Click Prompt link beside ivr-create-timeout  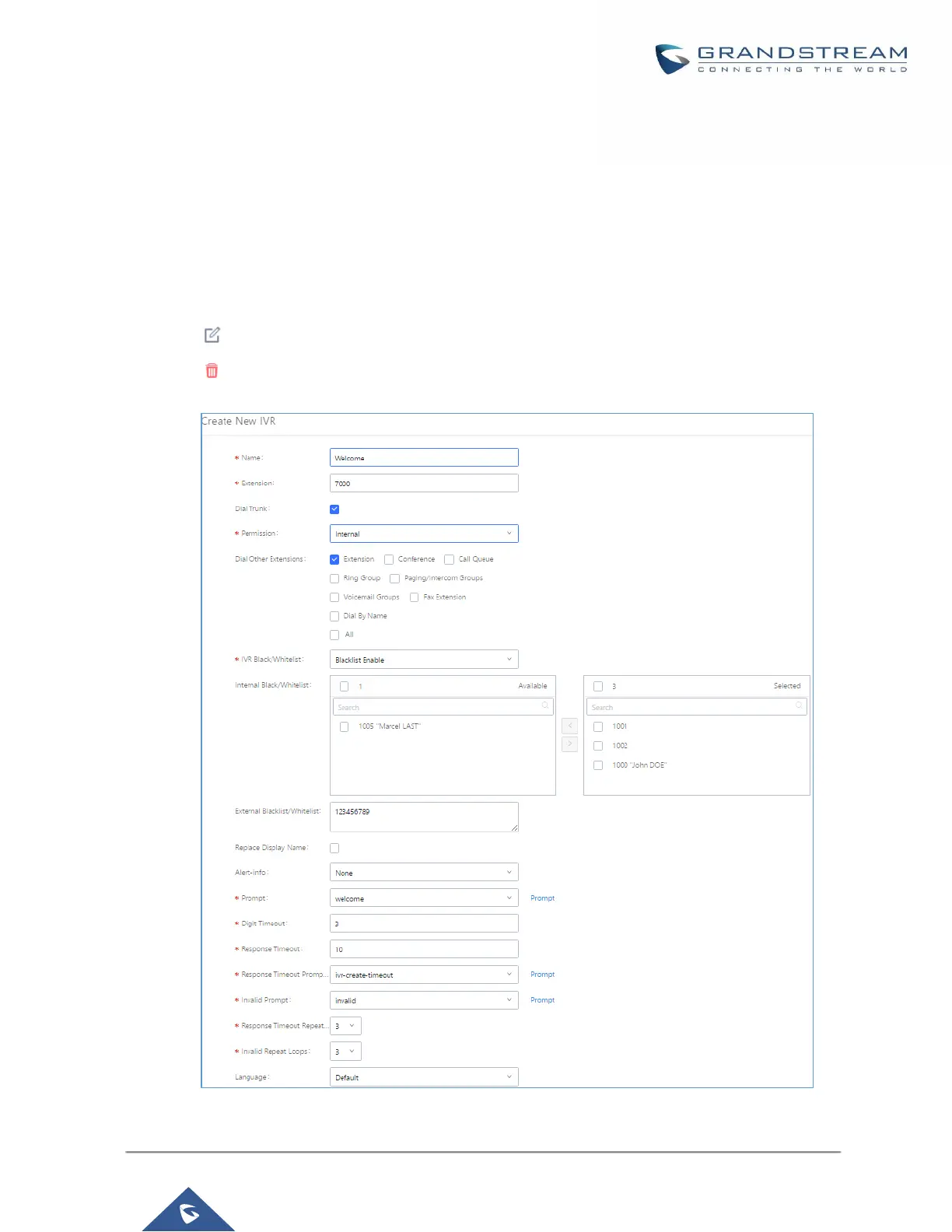coord(543,975)
